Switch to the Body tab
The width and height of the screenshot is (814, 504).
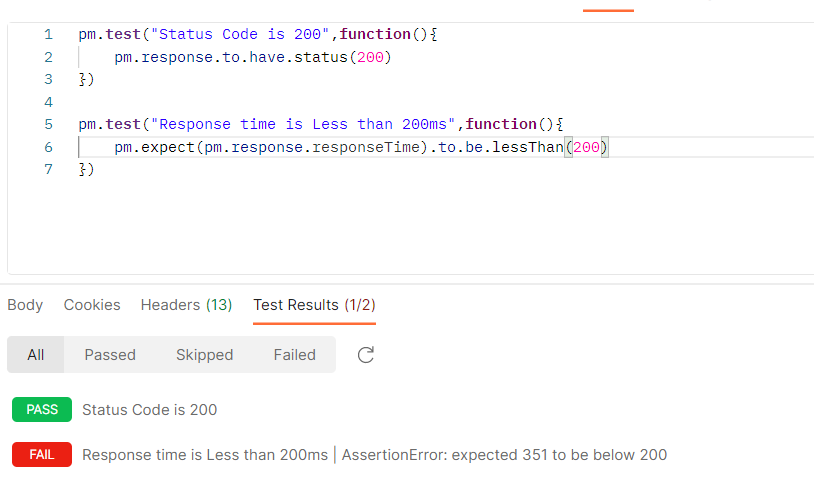coord(25,305)
